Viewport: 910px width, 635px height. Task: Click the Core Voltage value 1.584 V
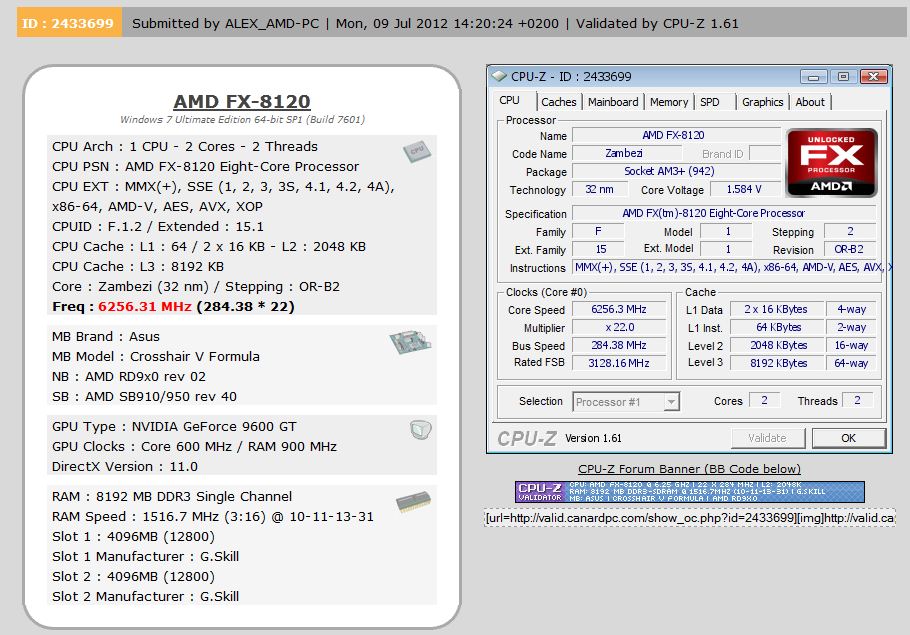click(745, 189)
